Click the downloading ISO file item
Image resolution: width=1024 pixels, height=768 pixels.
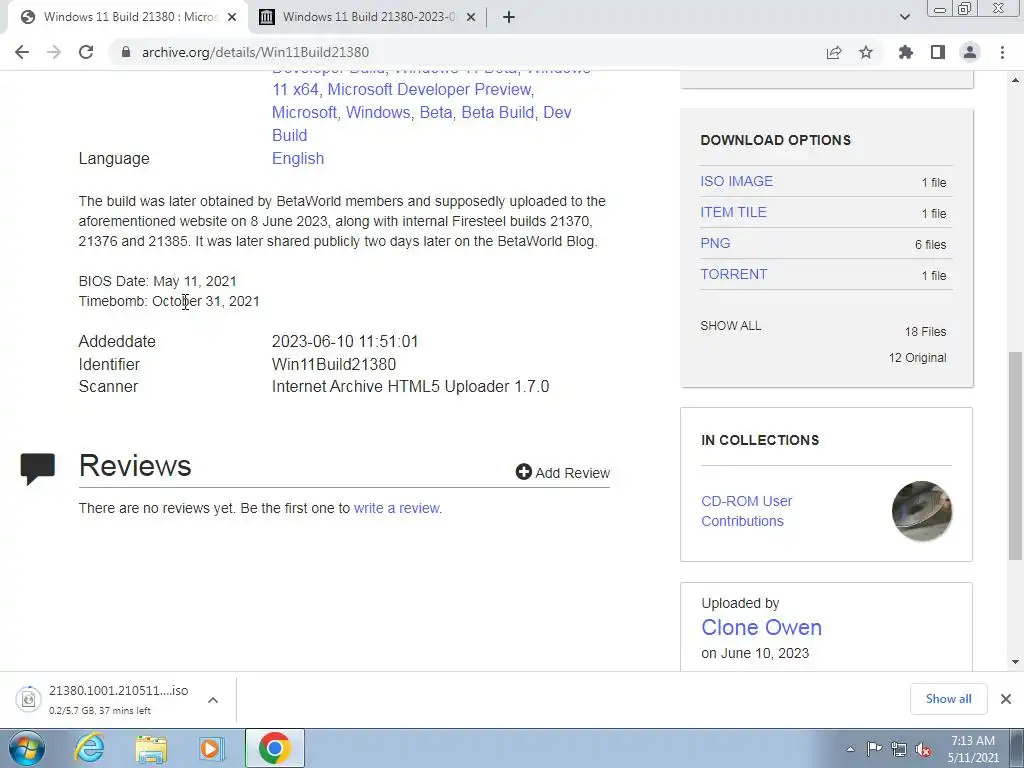point(108,699)
